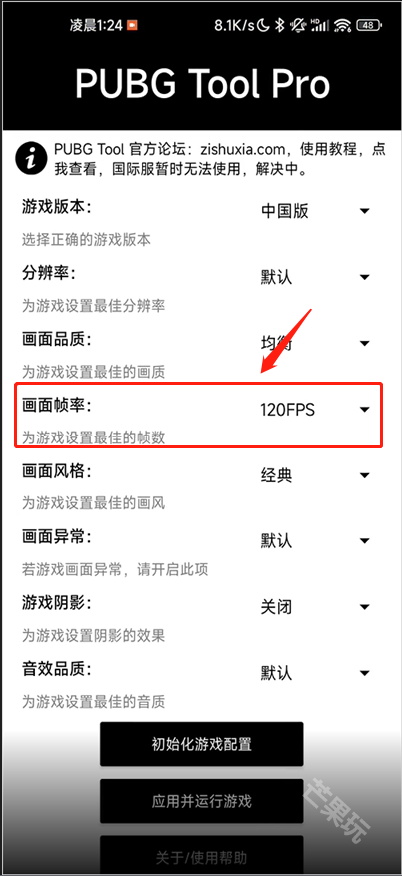This screenshot has width=402, height=876.
Task: Open the 画面帧率 dropdown showing 120FPS
Action: (315, 410)
